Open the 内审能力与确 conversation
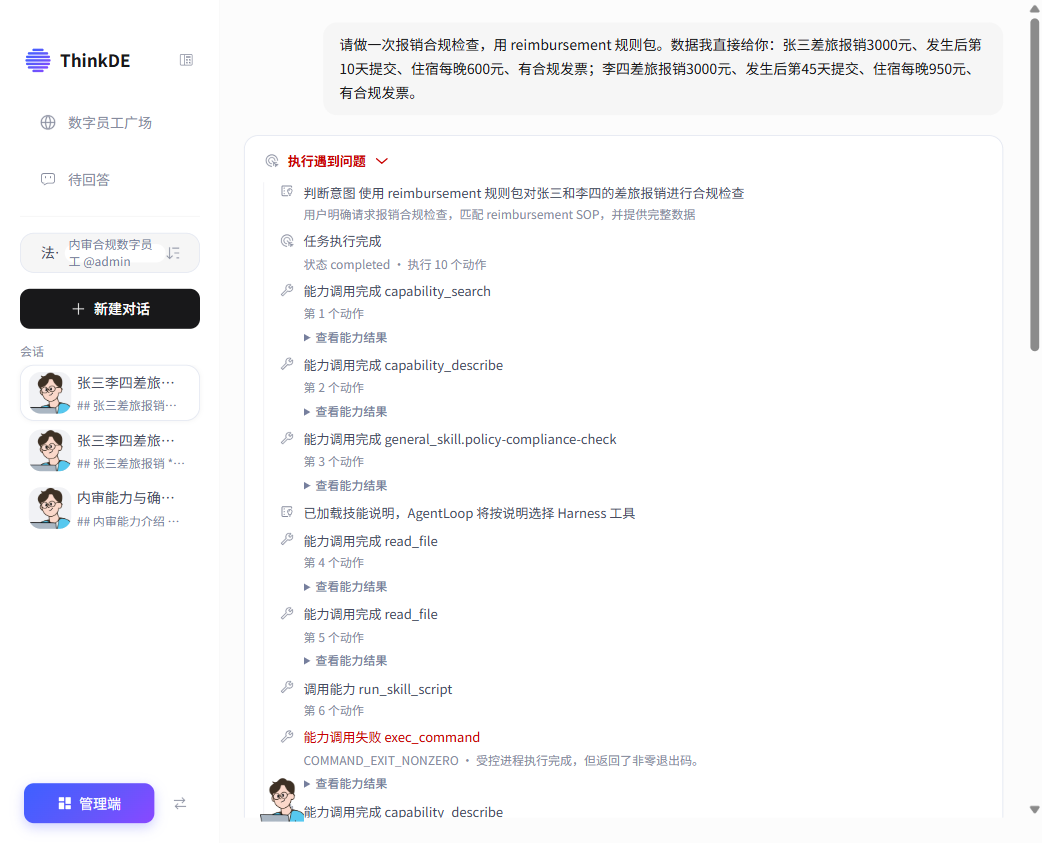The height and width of the screenshot is (843, 1042). pyautogui.click(x=110, y=509)
